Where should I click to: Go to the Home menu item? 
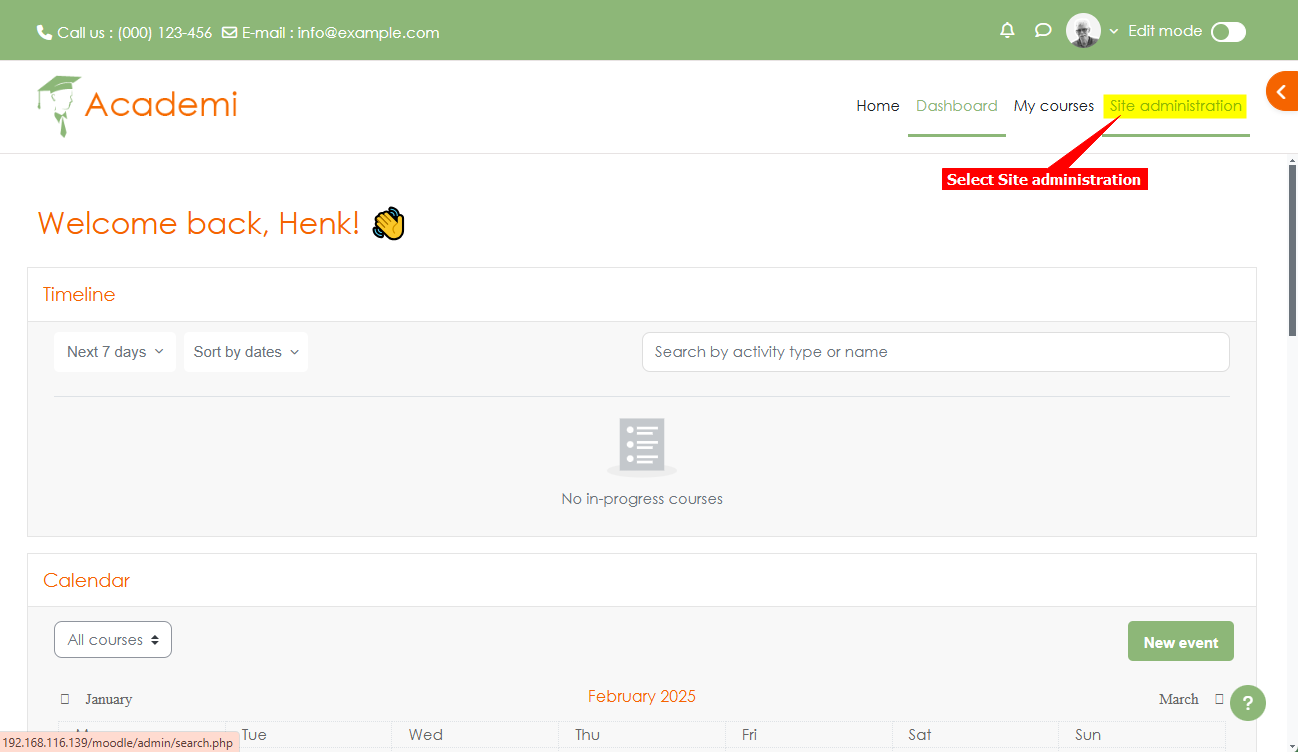[878, 106]
